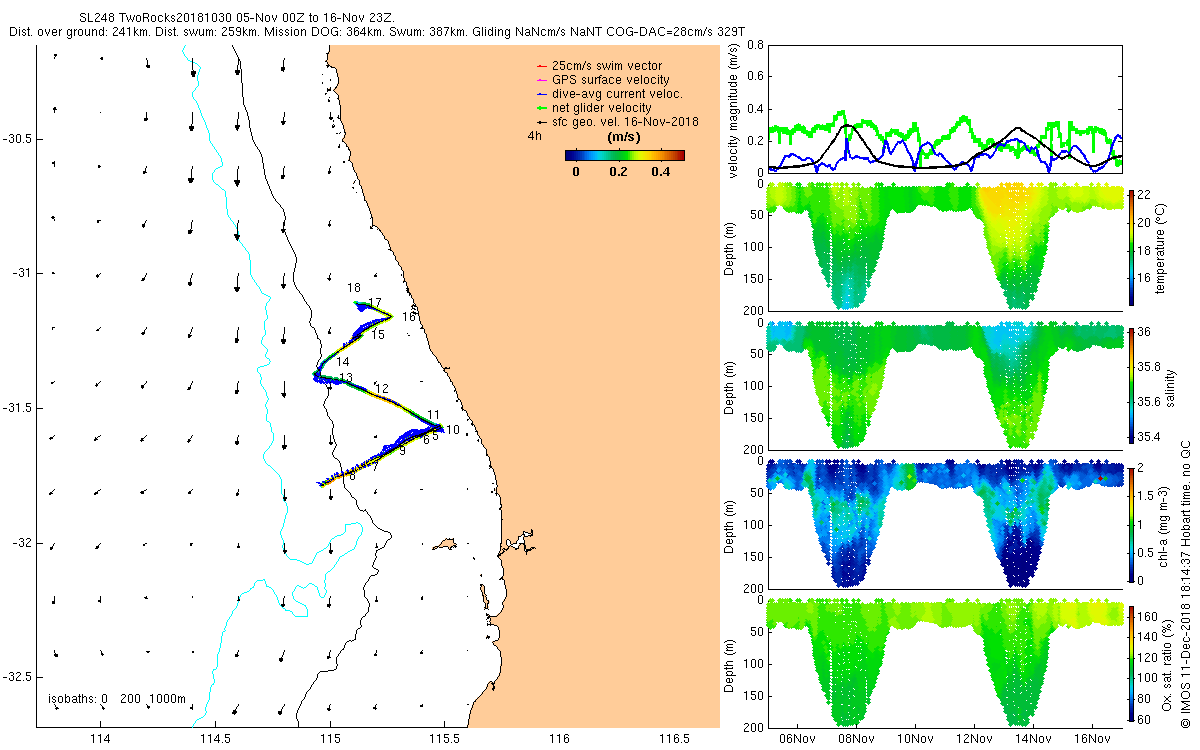Click the '116.5' longitude tick label
1200x750 pixels.
[674, 739]
